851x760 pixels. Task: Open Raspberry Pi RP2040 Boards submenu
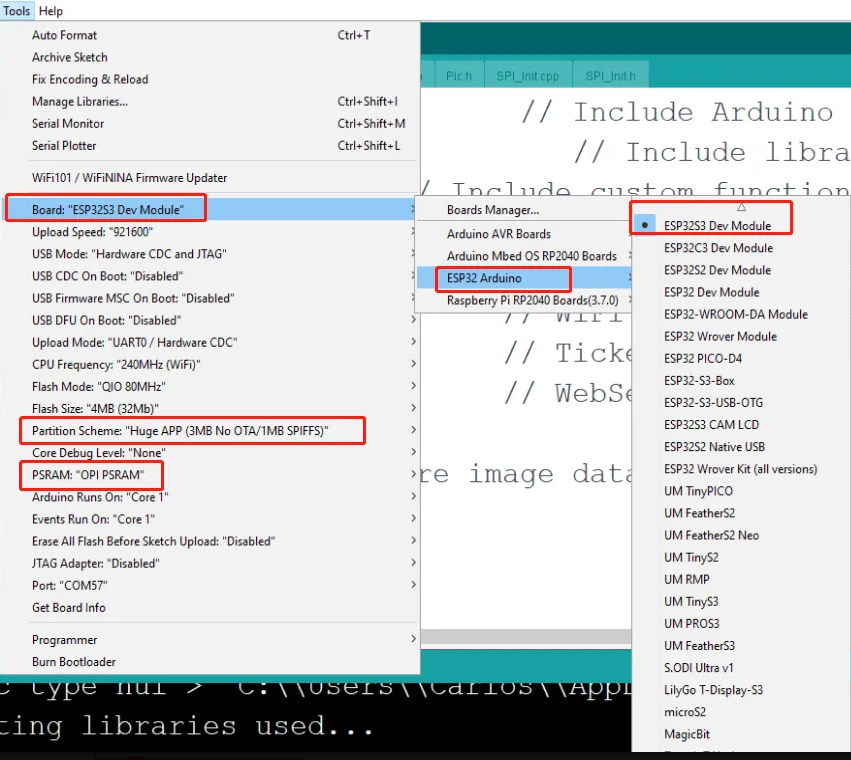(x=532, y=300)
